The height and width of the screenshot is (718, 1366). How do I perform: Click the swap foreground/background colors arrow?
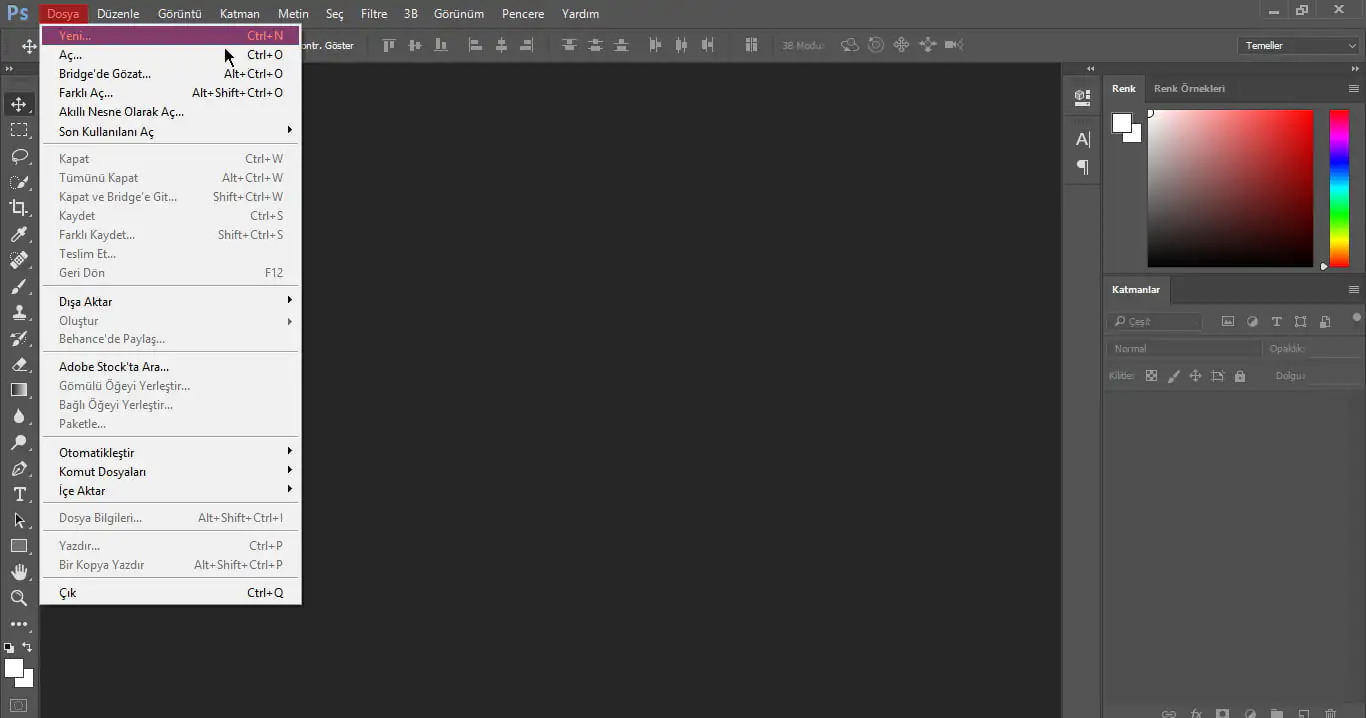[x=28, y=647]
